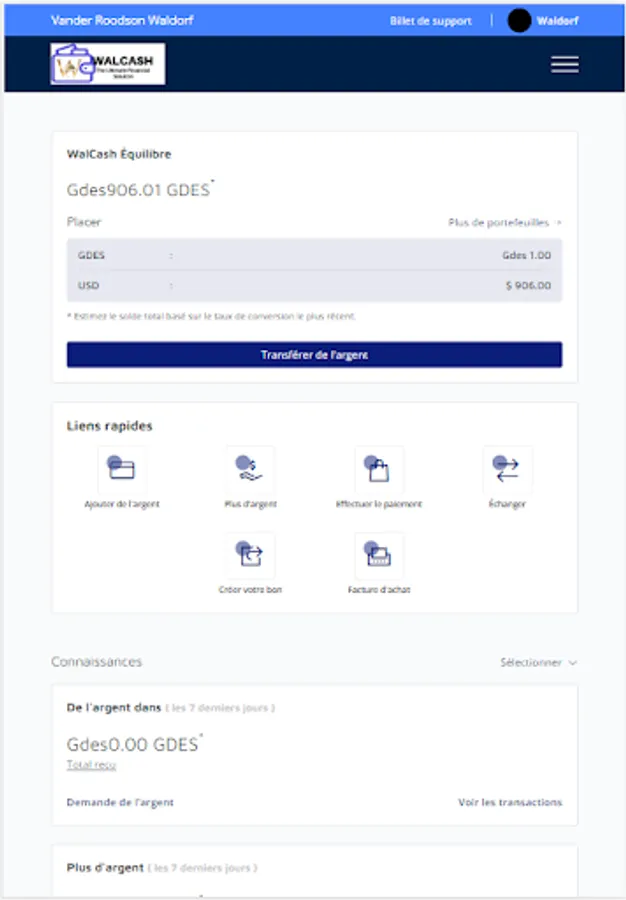
Task: Open Voir les transactions link
Action: [x=510, y=802]
